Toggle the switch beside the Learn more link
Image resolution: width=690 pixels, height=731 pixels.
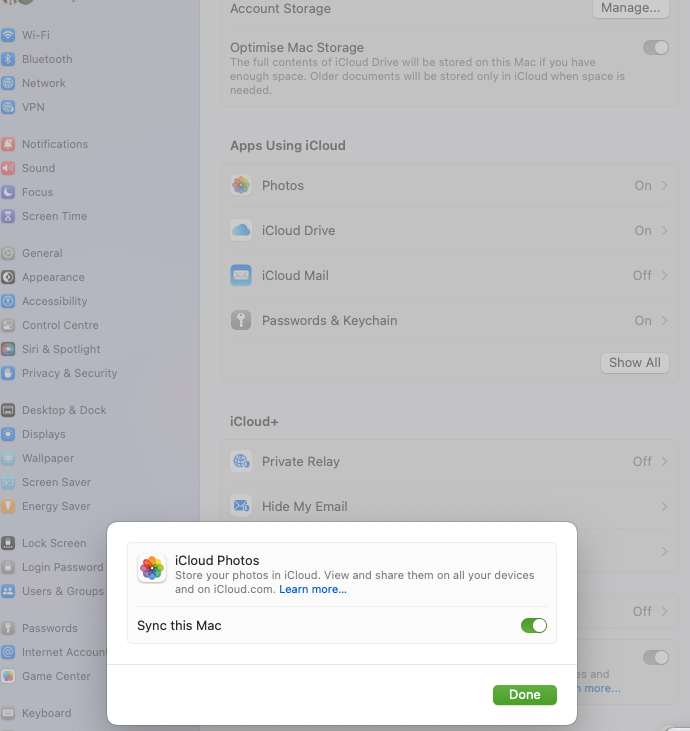pyautogui.click(x=656, y=658)
